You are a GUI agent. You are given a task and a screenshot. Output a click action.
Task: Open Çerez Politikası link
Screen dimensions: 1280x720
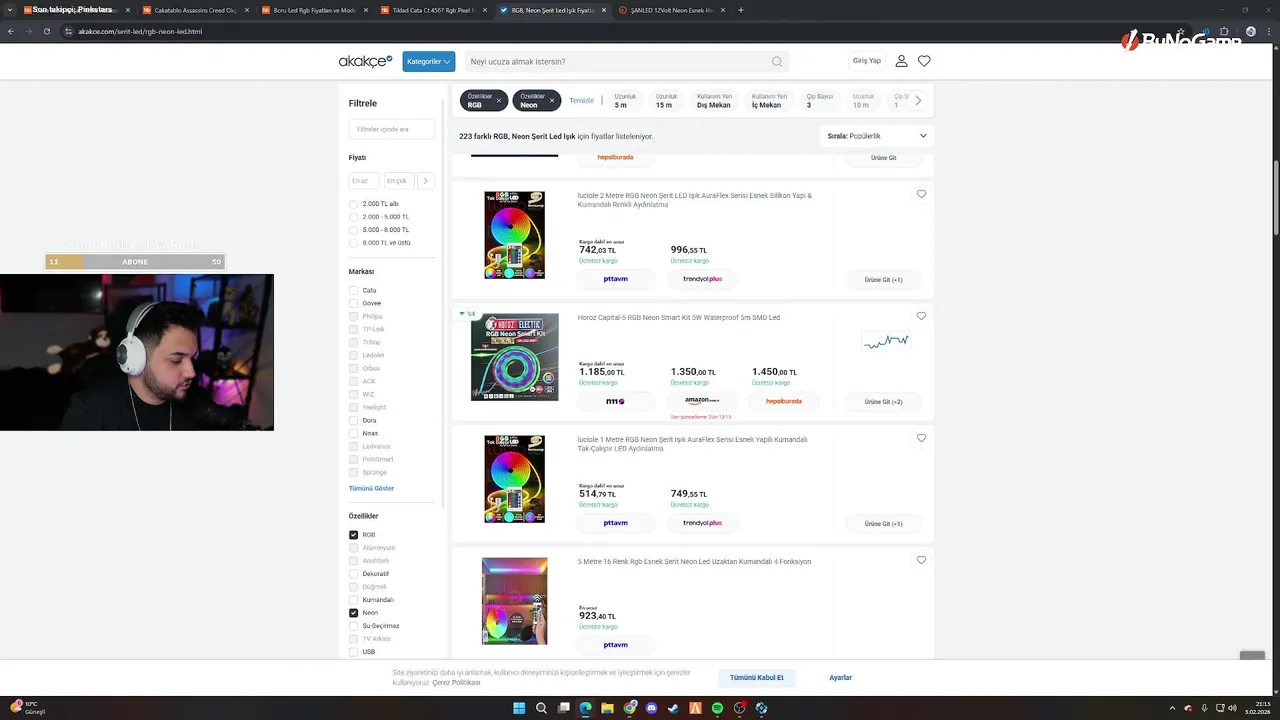point(456,683)
